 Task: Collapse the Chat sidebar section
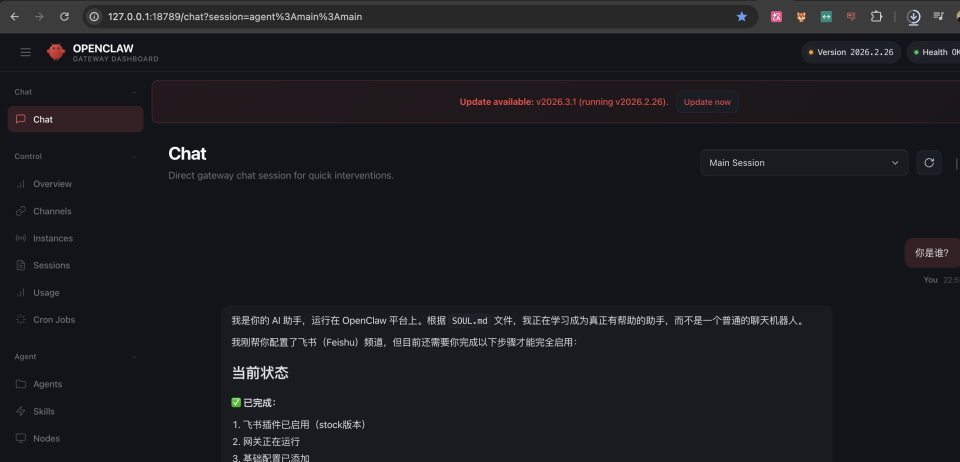tap(134, 92)
